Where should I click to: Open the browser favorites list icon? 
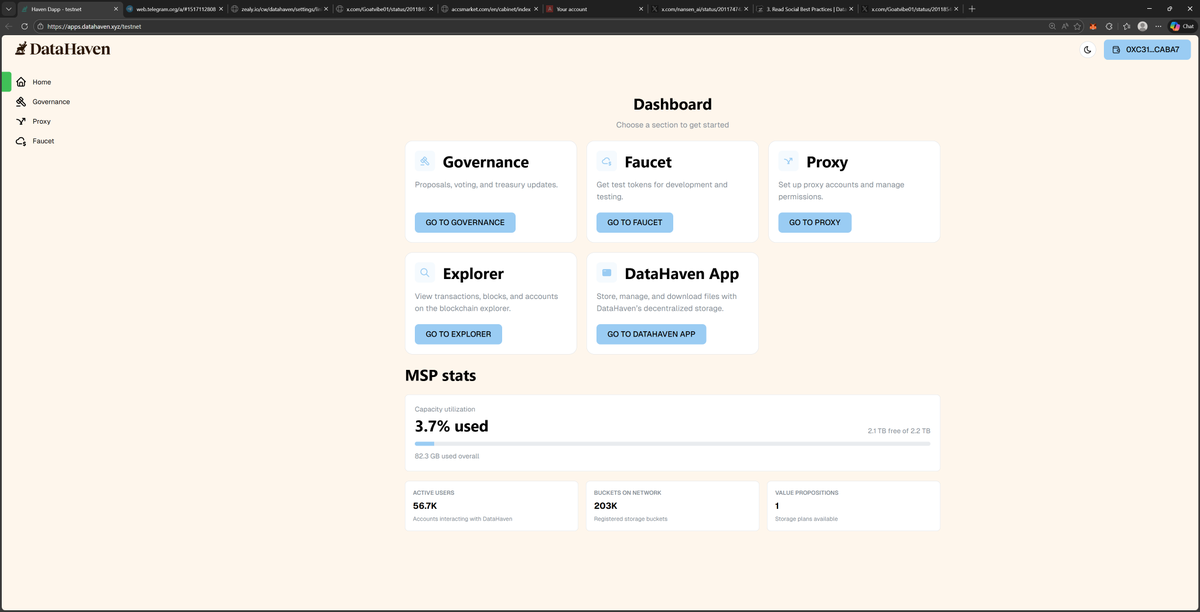(x=1126, y=26)
